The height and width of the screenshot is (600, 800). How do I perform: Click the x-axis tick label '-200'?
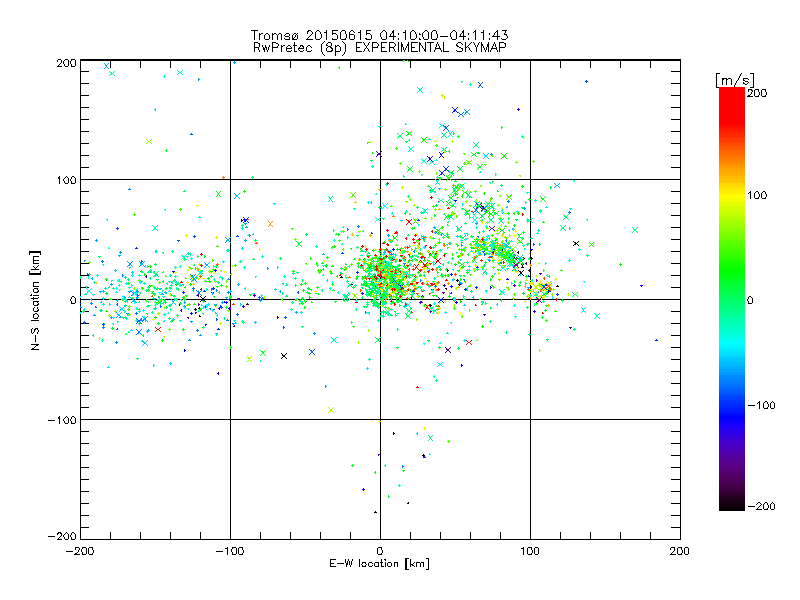(80, 552)
